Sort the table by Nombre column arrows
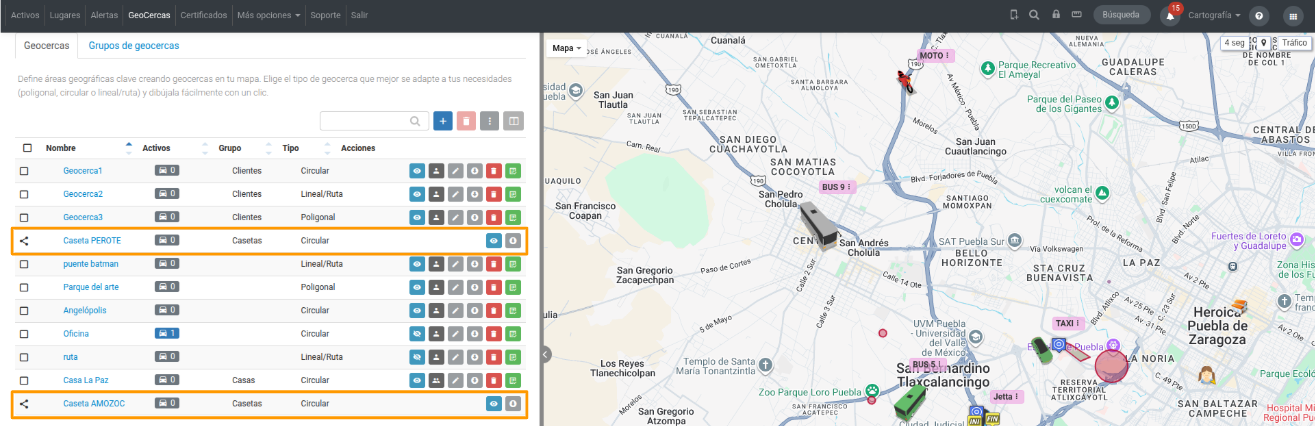 [128, 148]
